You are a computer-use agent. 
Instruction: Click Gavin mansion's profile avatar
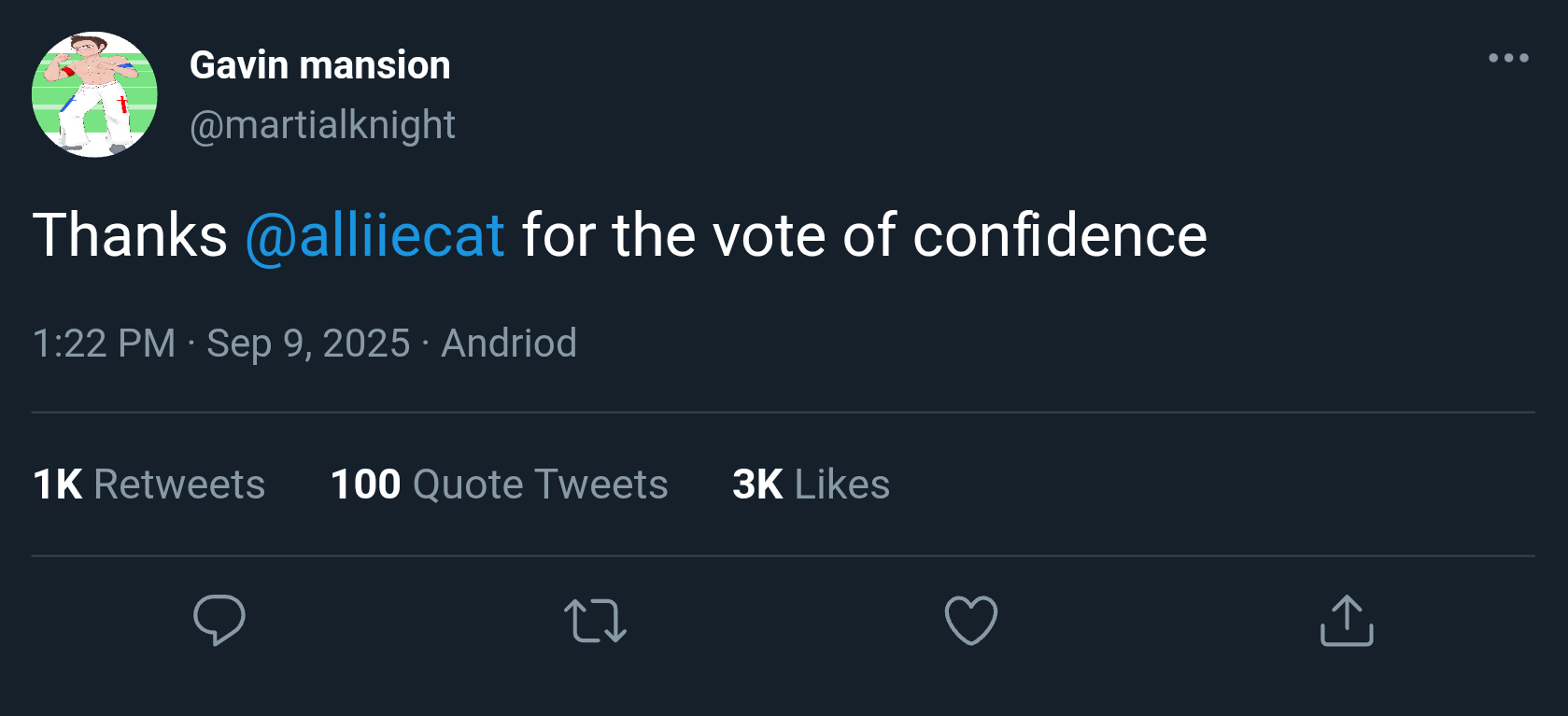coord(94,94)
